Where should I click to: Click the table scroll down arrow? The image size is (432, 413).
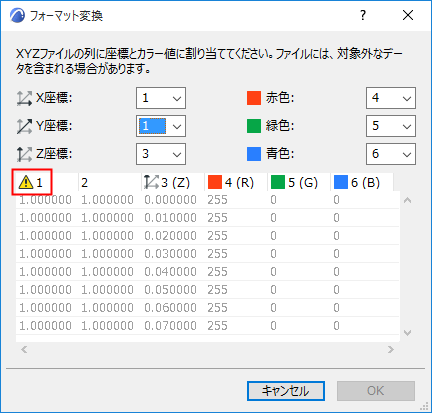tap(407, 333)
